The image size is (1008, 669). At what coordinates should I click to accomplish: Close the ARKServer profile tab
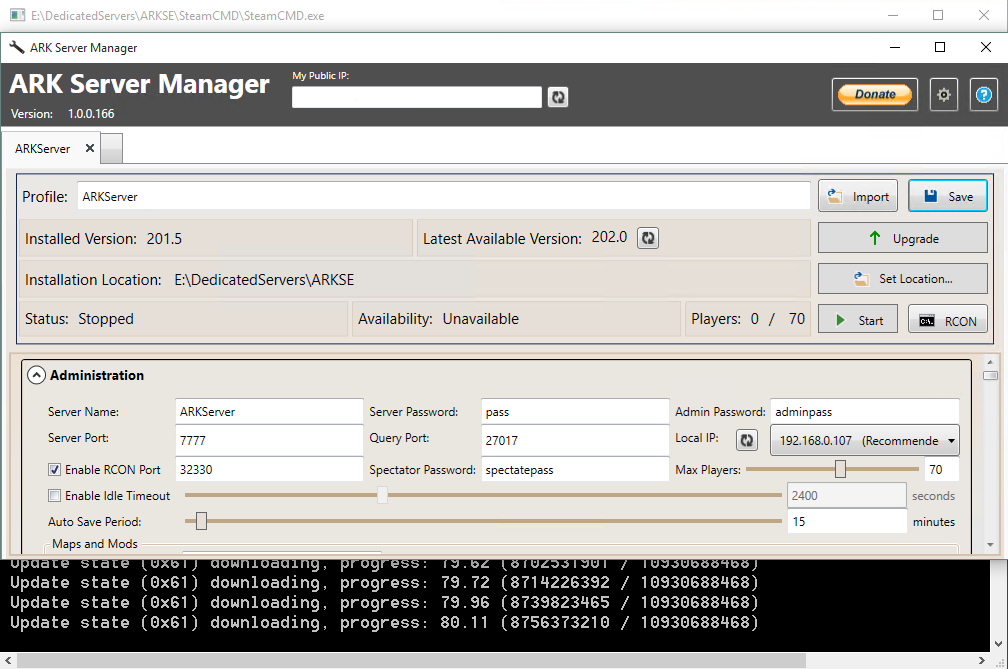90,148
